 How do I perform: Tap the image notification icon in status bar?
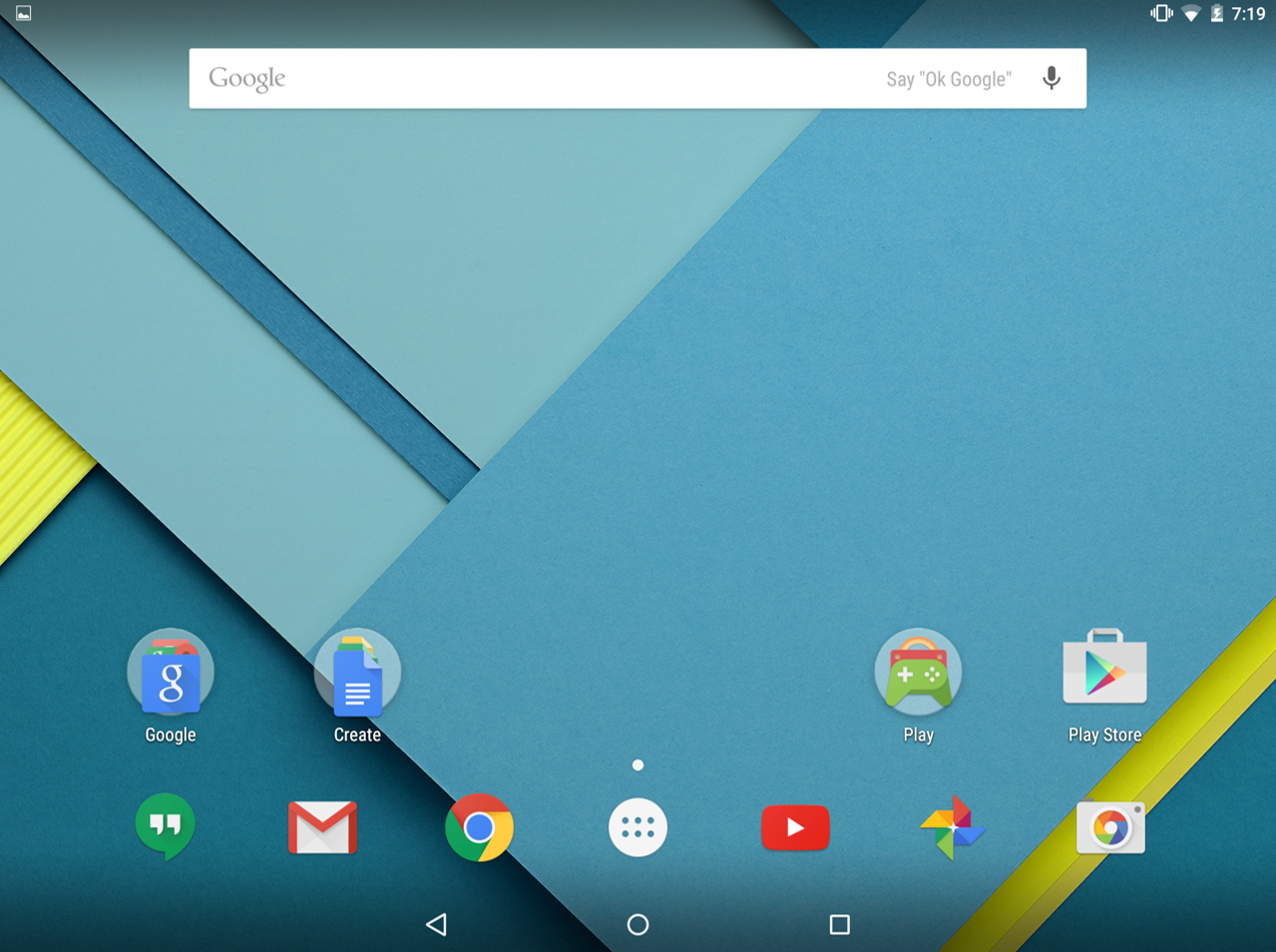[23, 13]
